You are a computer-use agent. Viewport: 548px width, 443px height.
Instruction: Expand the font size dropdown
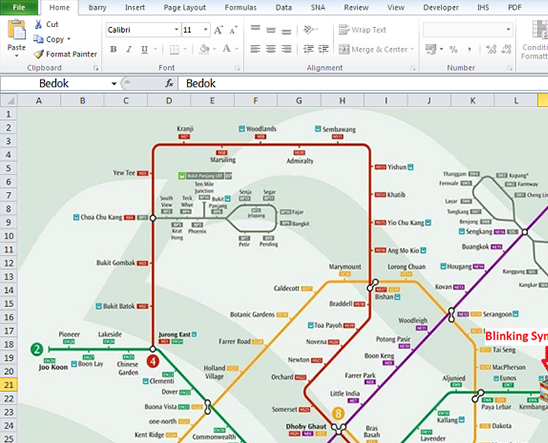click(206, 30)
